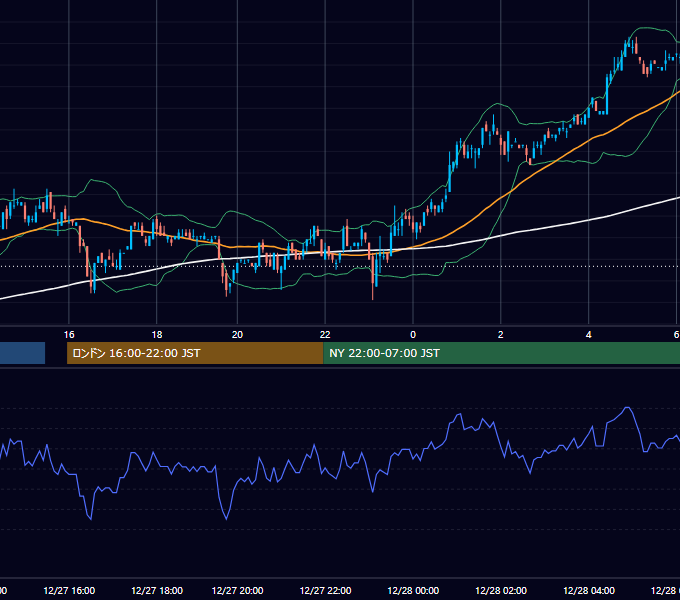680x600 pixels.
Task: Click the NY 22:00-07:00 JST session bar
Action: 501,353
